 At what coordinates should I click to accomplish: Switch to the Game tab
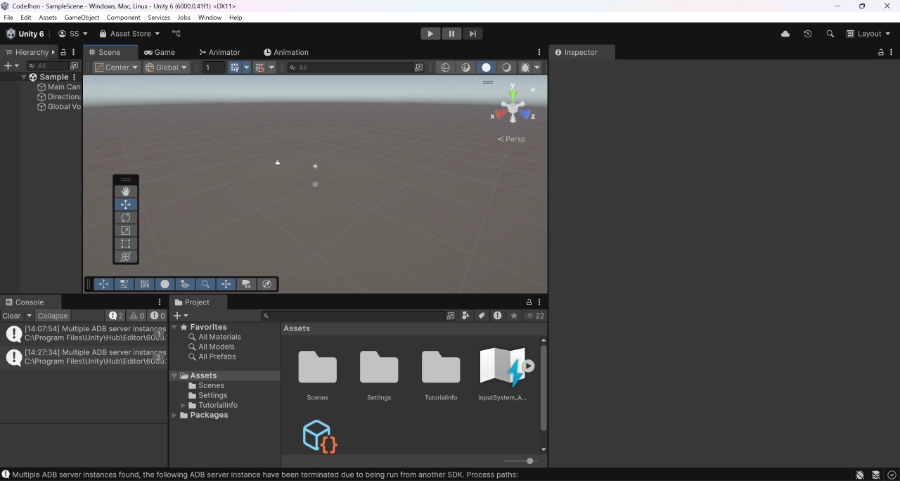159,52
